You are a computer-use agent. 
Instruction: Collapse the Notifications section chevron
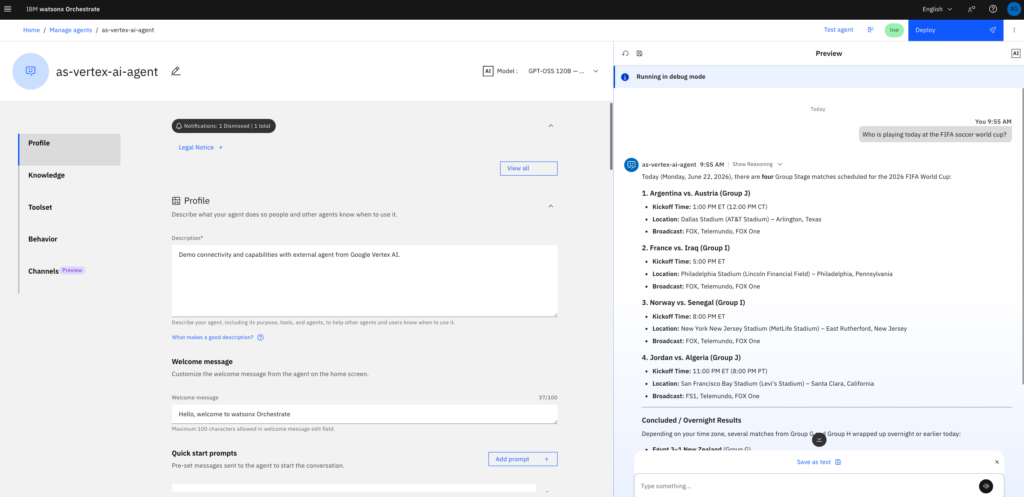pos(551,125)
